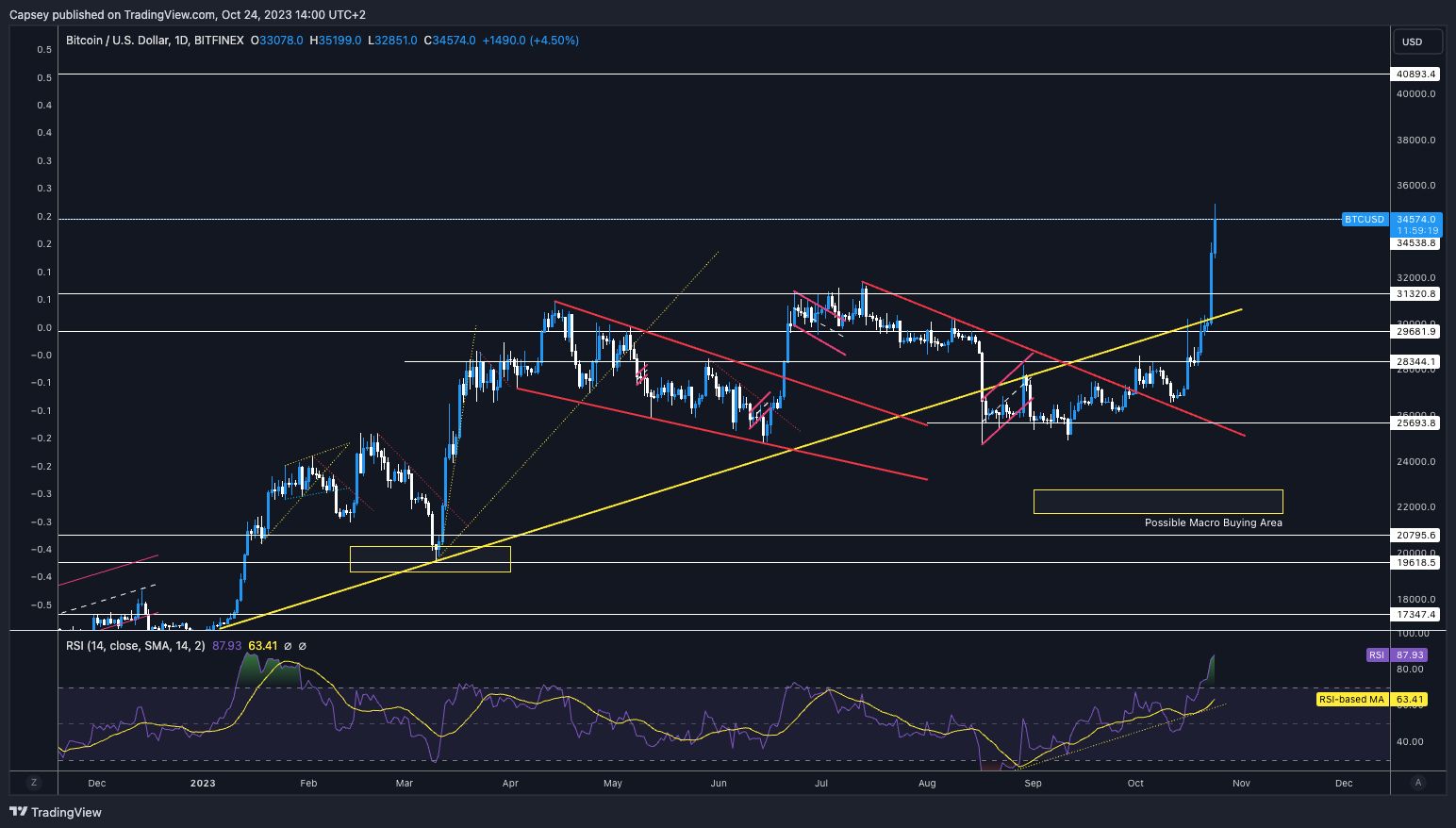This screenshot has width=1456, height=828.
Task: Click the Capsey published on TradingView.com header
Action: (185, 14)
